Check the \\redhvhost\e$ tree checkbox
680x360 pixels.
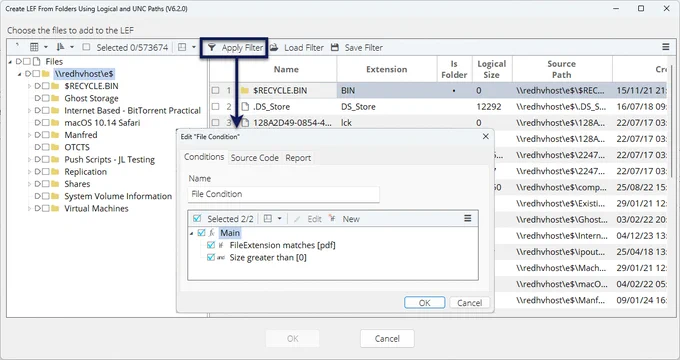pos(36,74)
